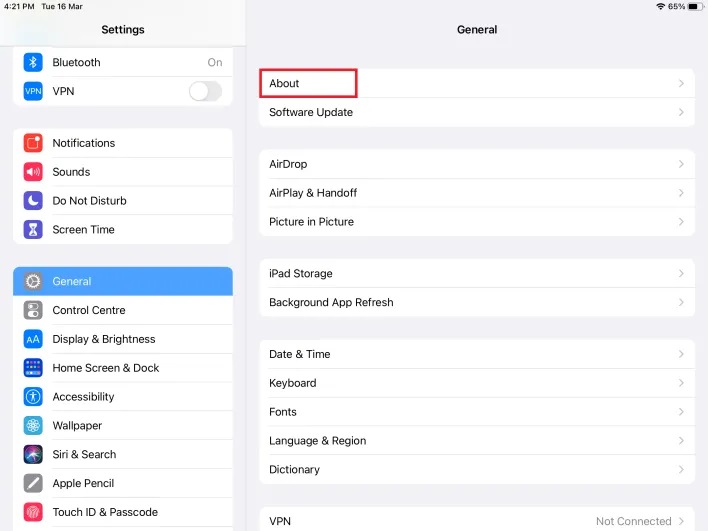The height and width of the screenshot is (531, 708).
Task: Expand the Software Update chevron
Action: pyautogui.click(x=681, y=112)
